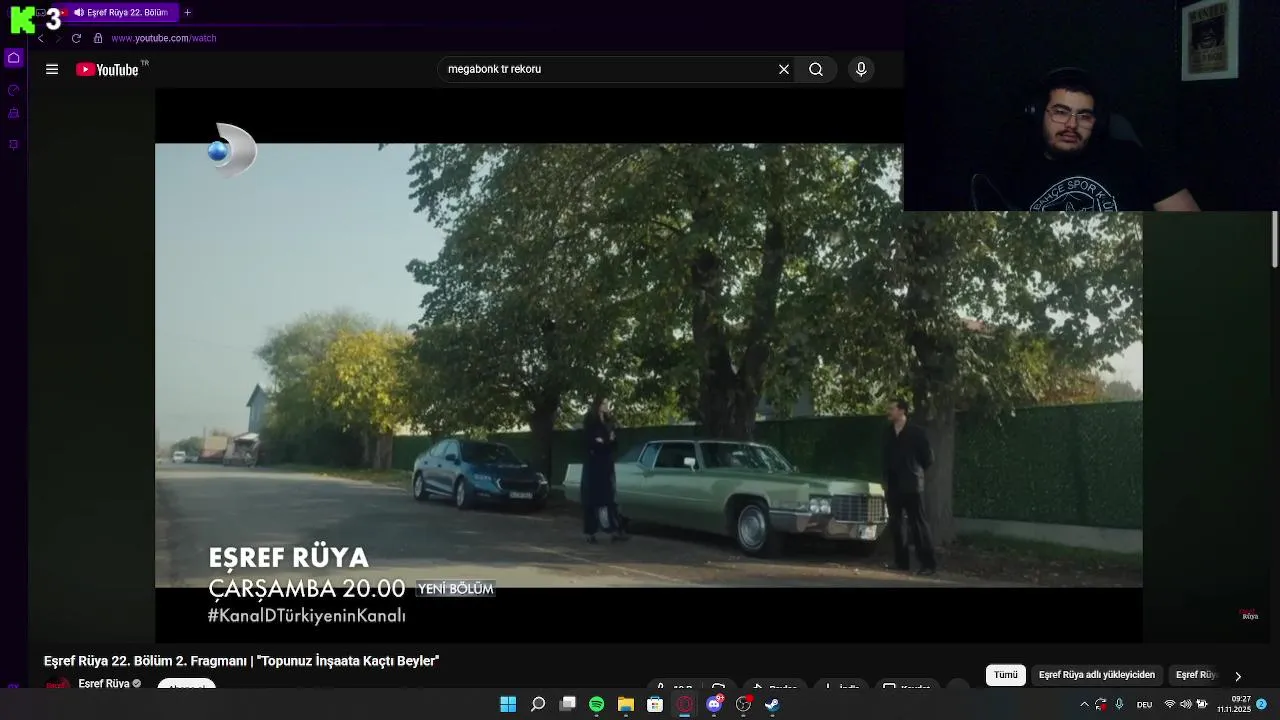1280x720 pixels.
Task: Switch the DEU input language
Action: coord(1144,705)
